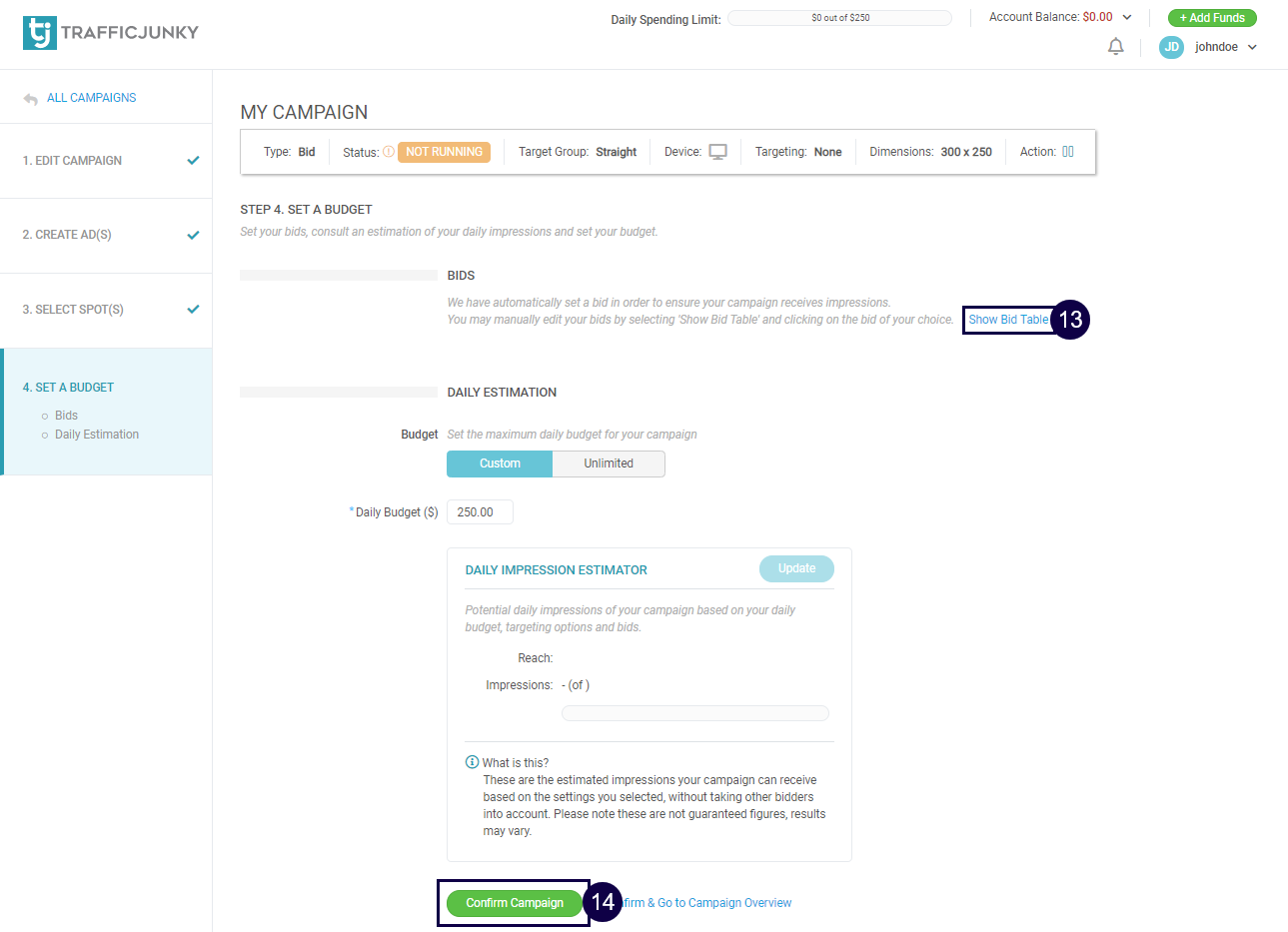1288x932 pixels.
Task: Click the TrafficJunky logo icon
Action: [x=40, y=32]
